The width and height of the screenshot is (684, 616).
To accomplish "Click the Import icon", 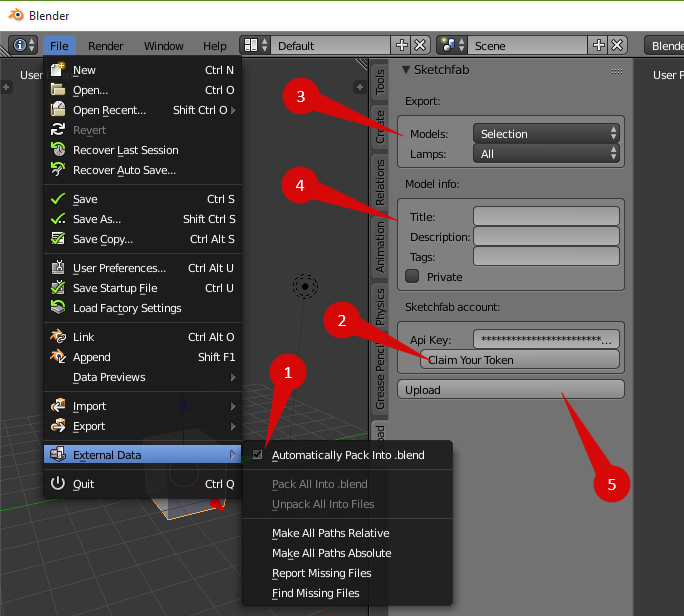I will click(58, 406).
